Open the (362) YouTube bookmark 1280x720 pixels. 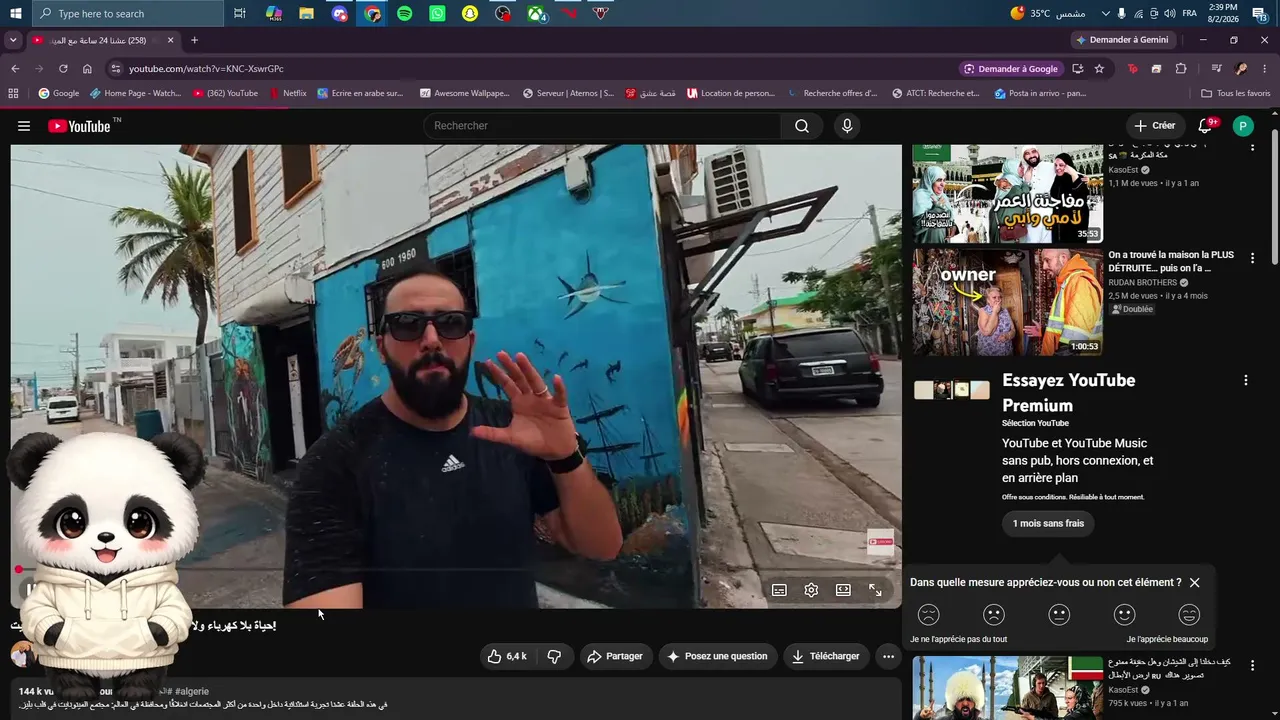coord(225,94)
